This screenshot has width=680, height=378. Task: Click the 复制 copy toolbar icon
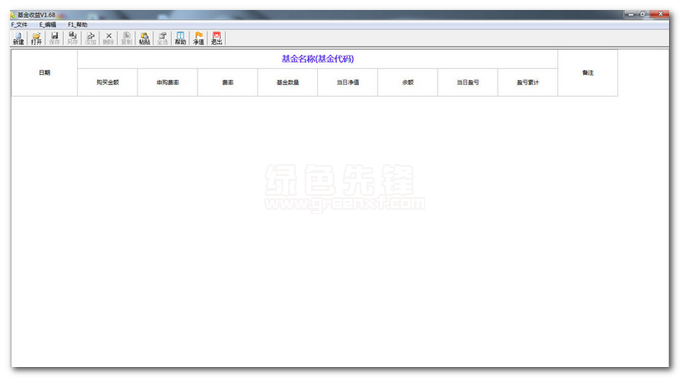point(127,38)
